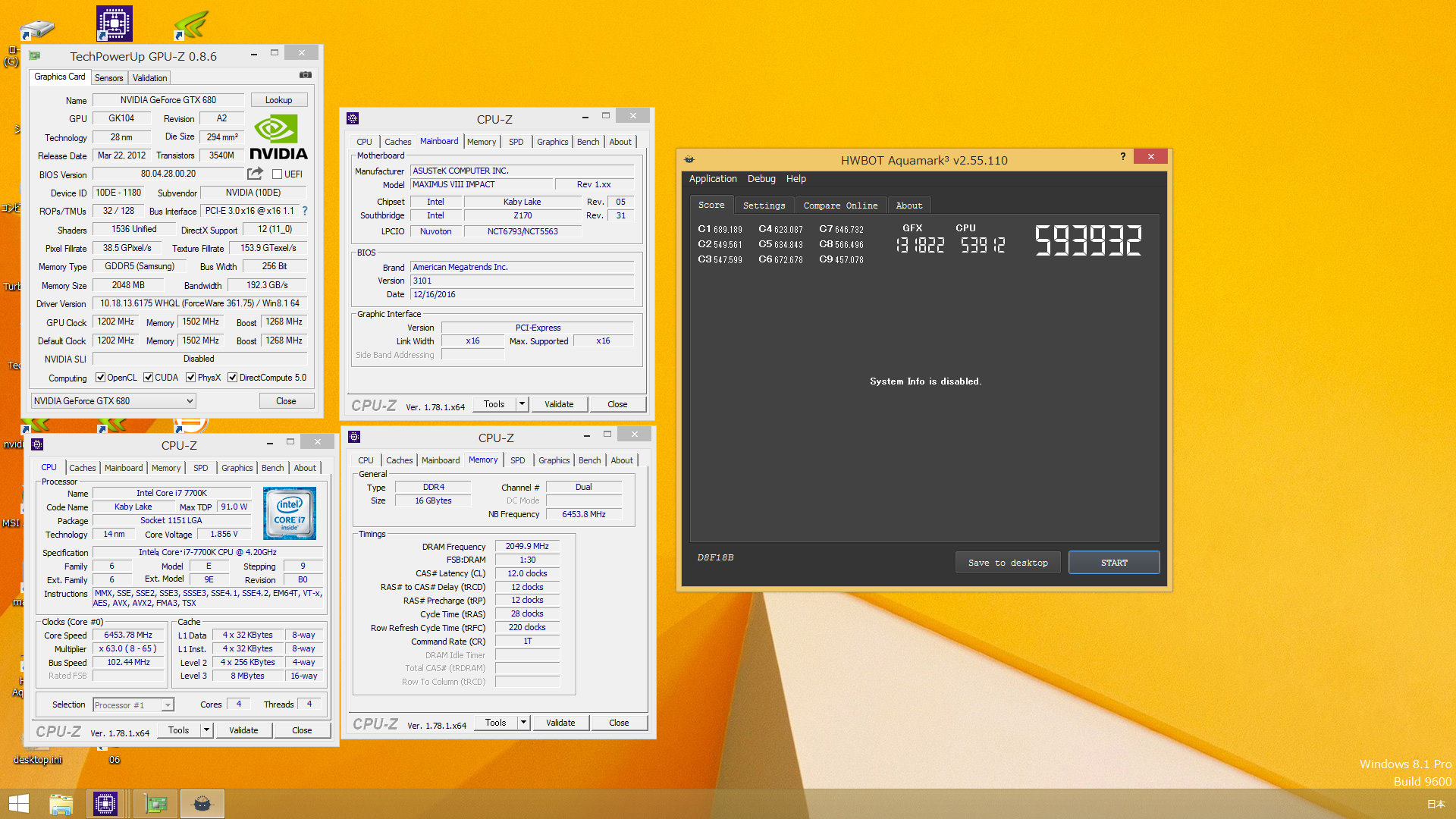Click the START button in Aquamark
1456x819 pixels.
(1114, 563)
